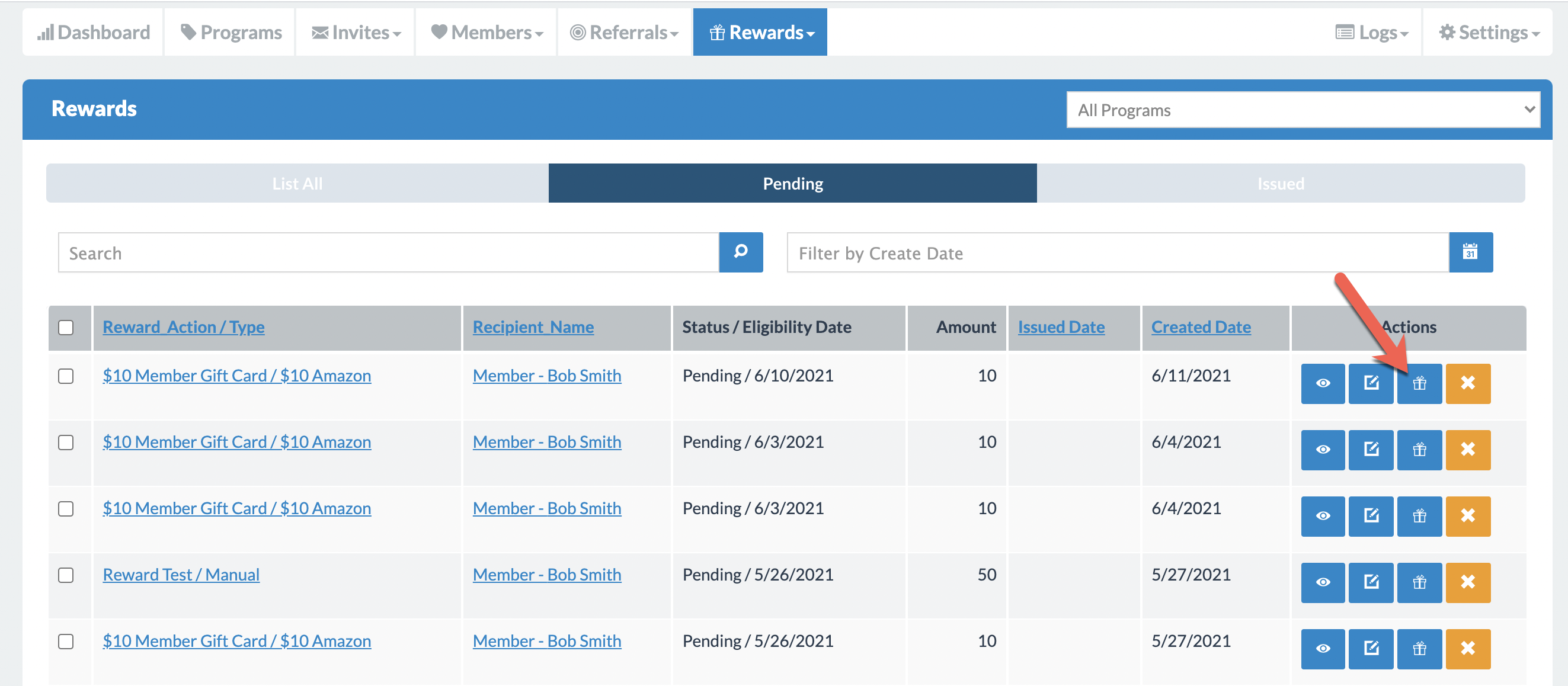Check the row with eligibility date 6/10/2021
Viewport: 1568px width, 686px height.
point(66,376)
